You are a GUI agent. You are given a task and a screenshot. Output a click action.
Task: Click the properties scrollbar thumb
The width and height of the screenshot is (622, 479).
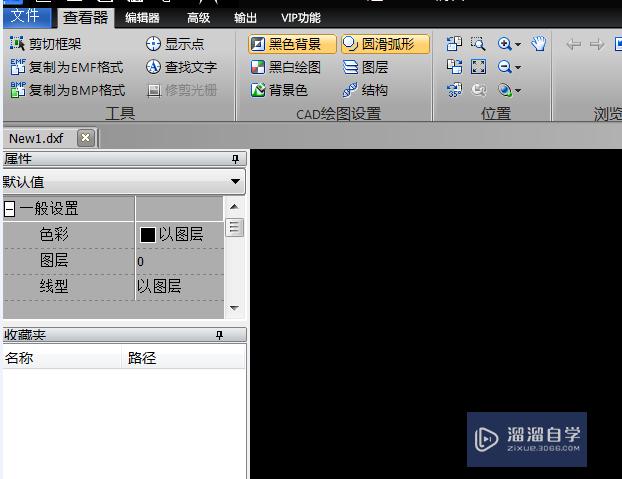tap(234, 228)
